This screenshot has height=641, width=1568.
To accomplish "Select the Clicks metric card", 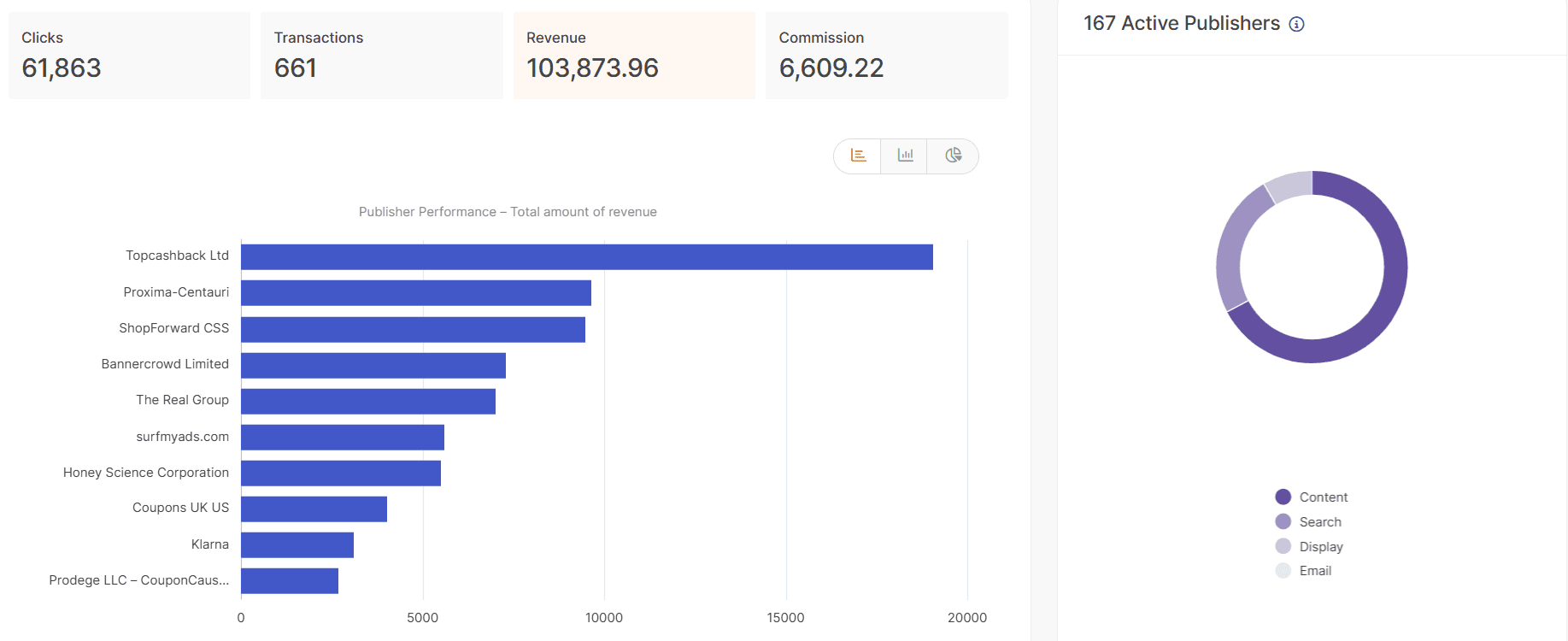I will pos(129,56).
